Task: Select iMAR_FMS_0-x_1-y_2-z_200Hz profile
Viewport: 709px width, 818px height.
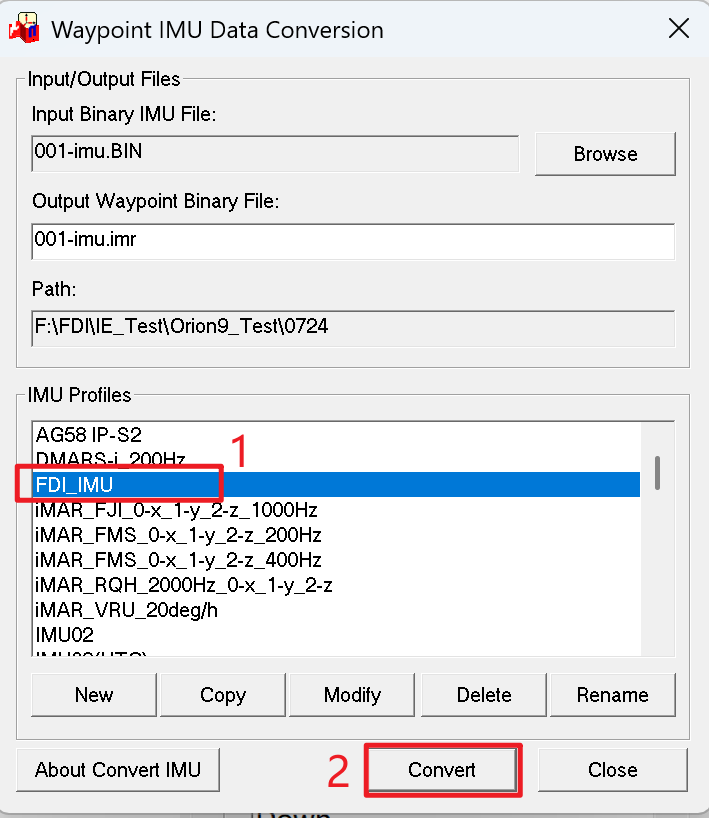Action: (x=337, y=535)
